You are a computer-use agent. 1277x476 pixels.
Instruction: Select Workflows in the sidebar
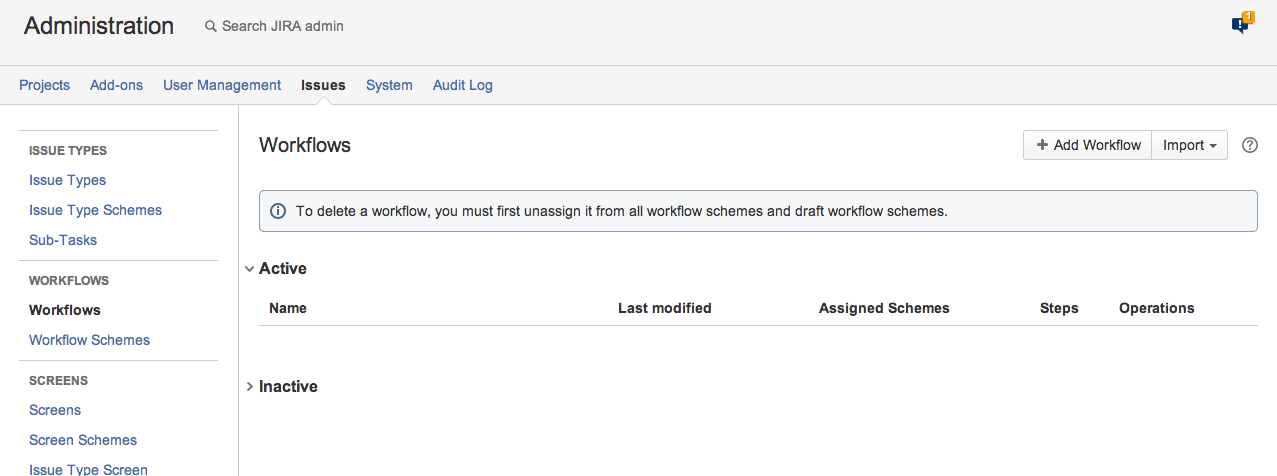click(65, 310)
